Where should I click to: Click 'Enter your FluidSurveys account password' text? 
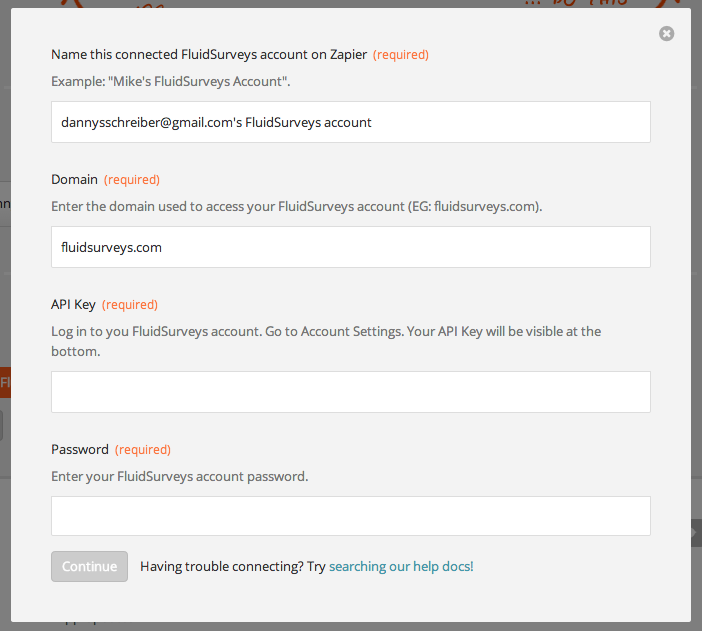coord(180,476)
